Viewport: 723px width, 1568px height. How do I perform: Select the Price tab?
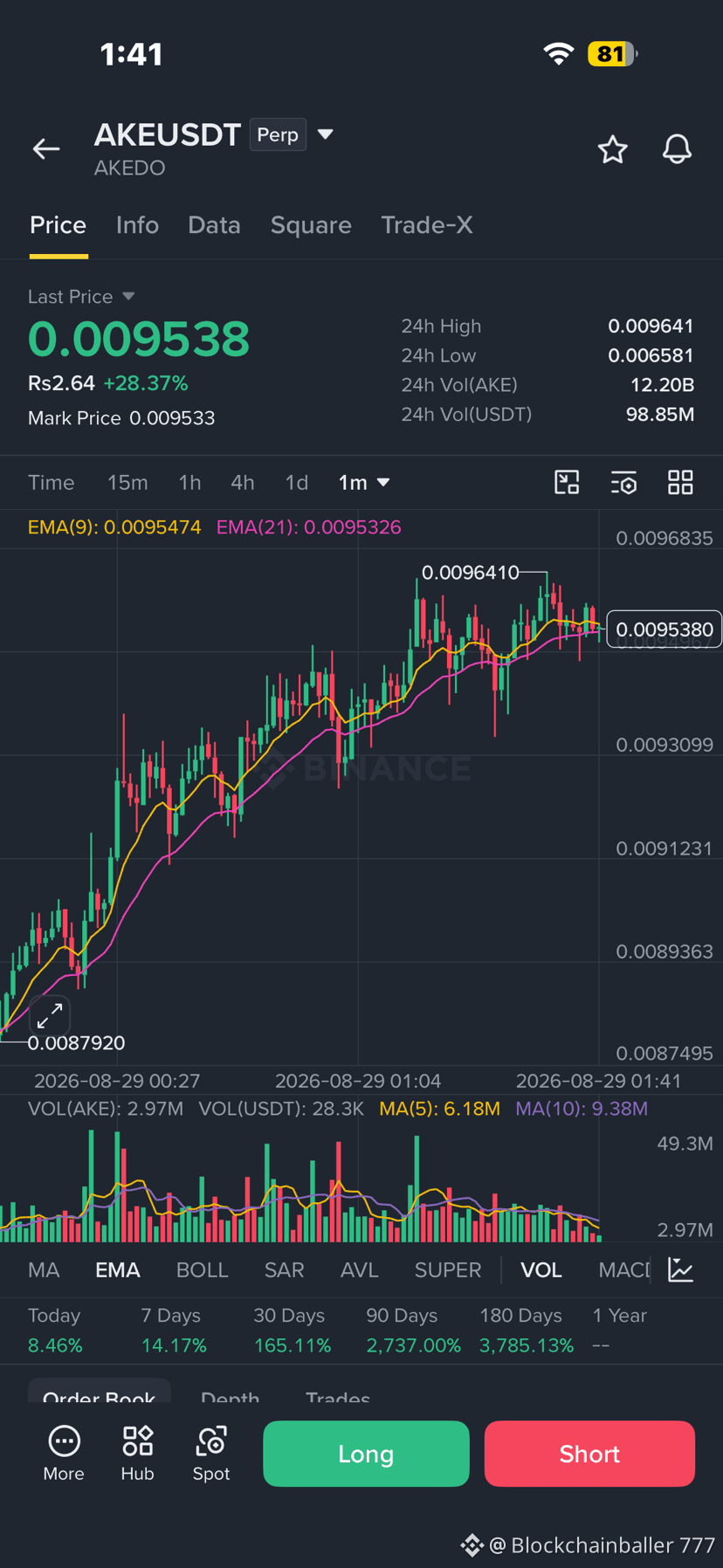pos(59,225)
